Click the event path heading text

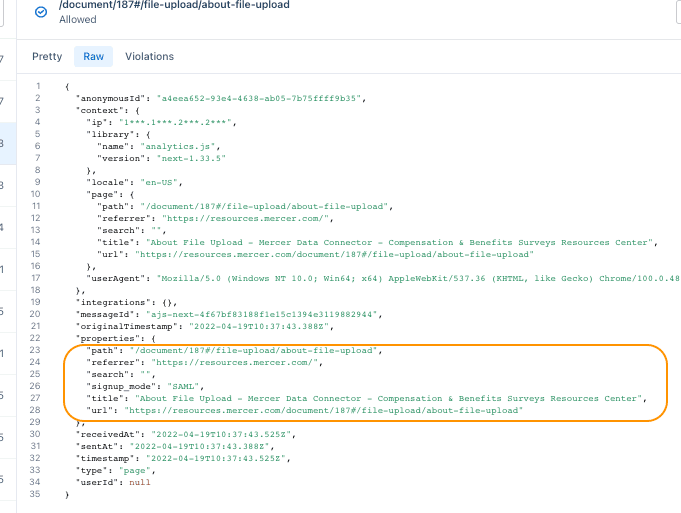click(175, 5)
